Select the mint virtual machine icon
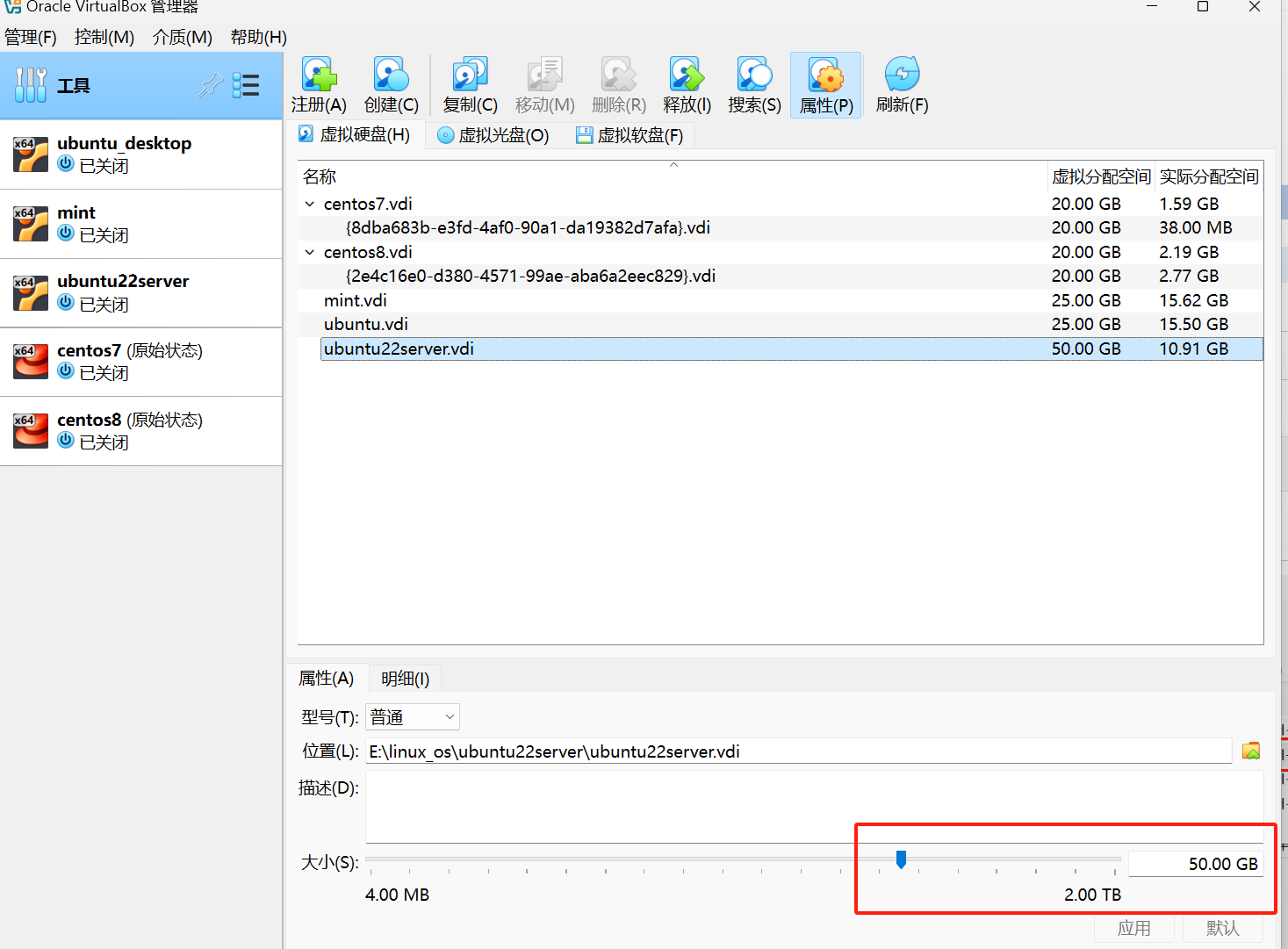The height and width of the screenshot is (949, 1288). 31,224
